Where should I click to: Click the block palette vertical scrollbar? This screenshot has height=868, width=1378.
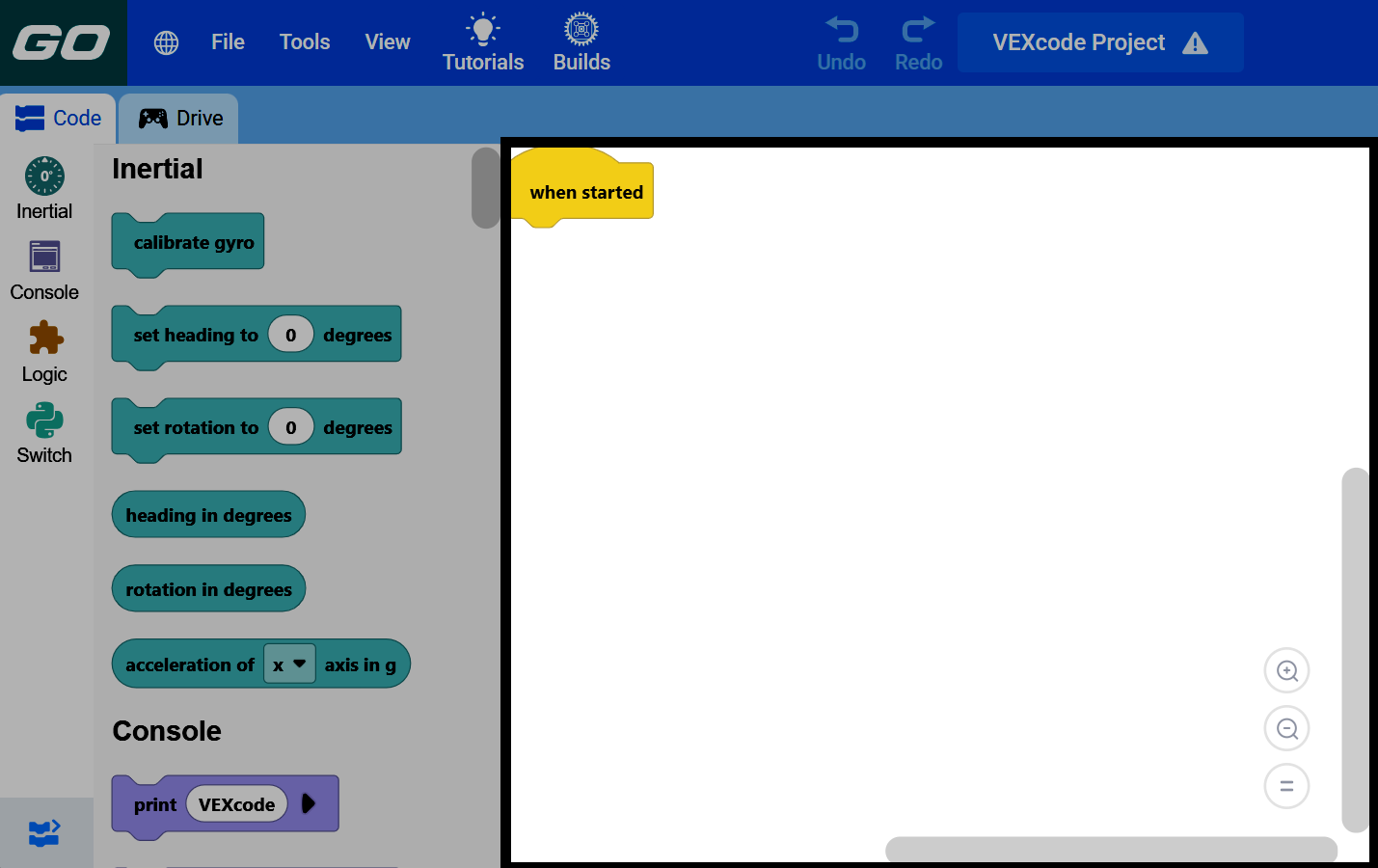click(x=485, y=188)
